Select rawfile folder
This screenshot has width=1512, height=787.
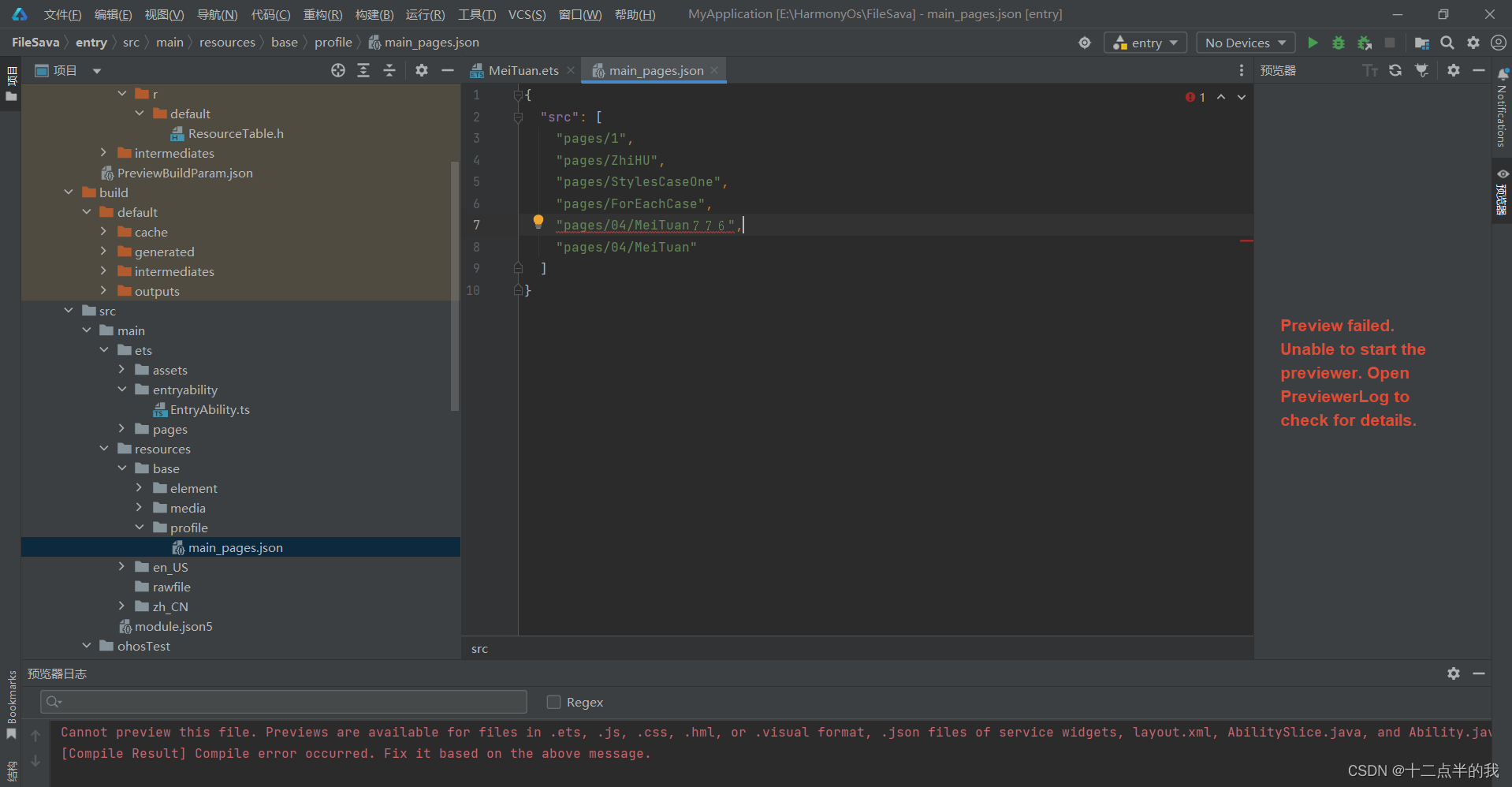pyautogui.click(x=171, y=587)
